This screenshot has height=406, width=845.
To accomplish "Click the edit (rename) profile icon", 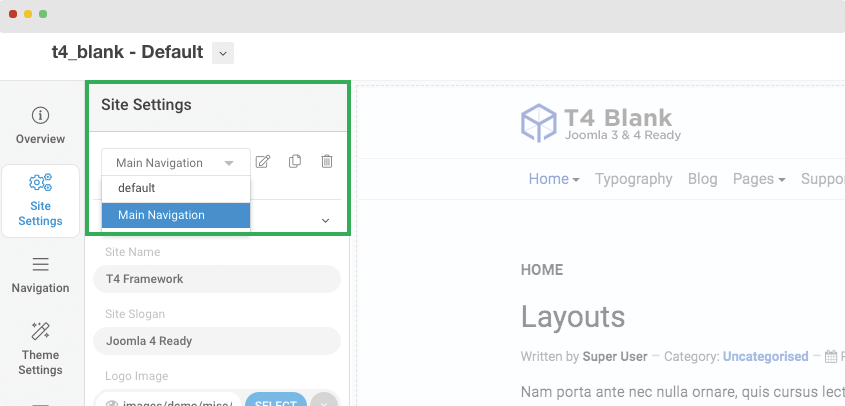I will coord(262,161).
